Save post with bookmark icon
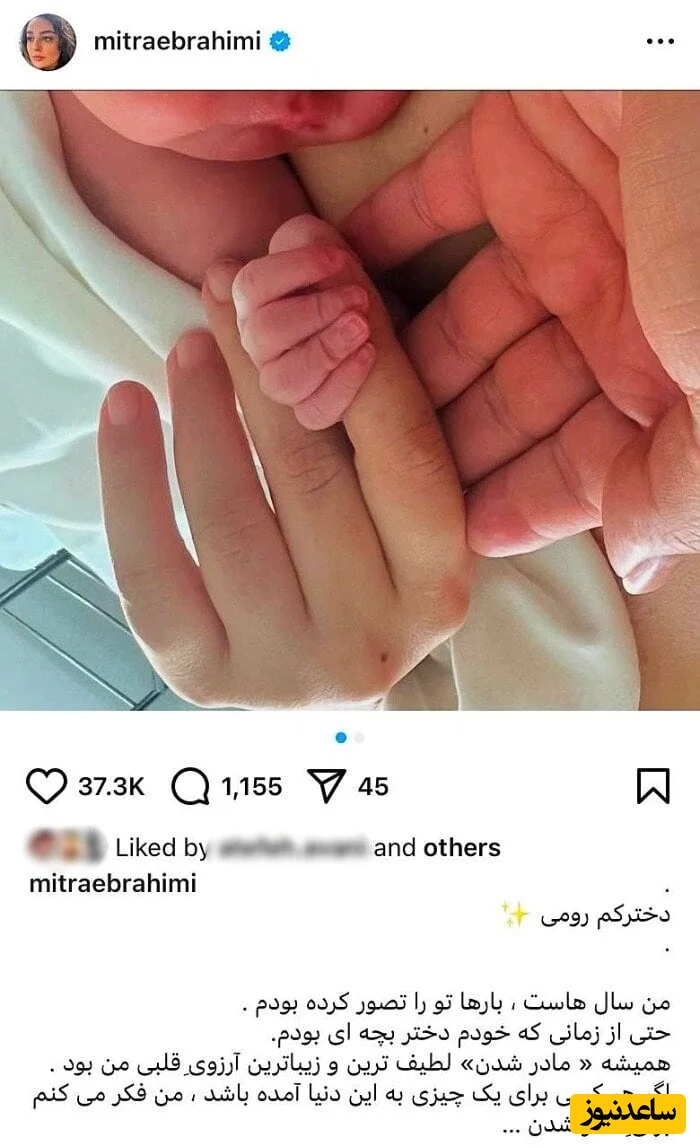The height and width of the screenshot is (1148, 700). tap(653, 786)
